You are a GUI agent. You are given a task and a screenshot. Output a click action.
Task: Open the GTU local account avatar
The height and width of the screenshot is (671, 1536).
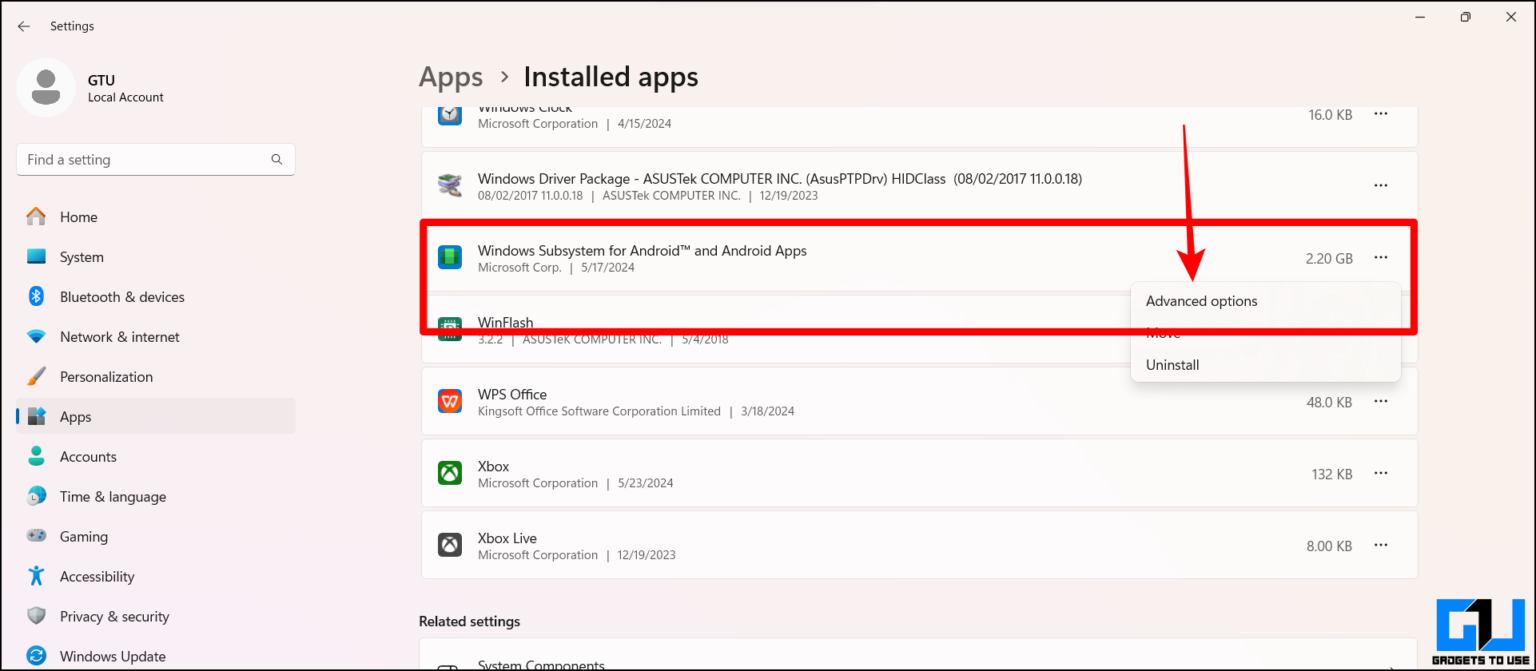(x=46, y=87)
